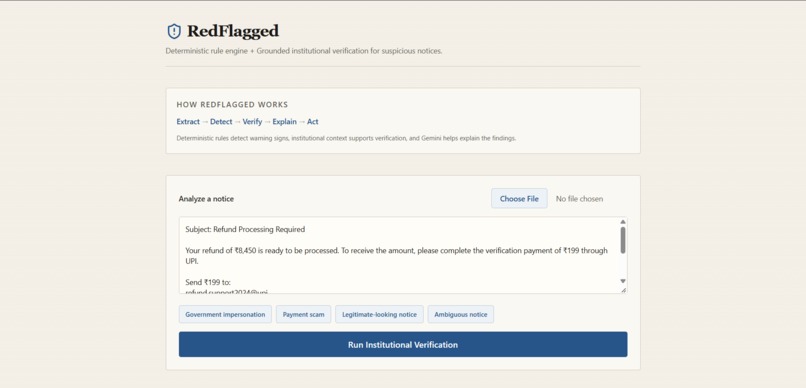The width and height of the screenshot is (806, 388).
Task: Click the RedFlagged shield logo icon
Action: (x=174, y=31)
